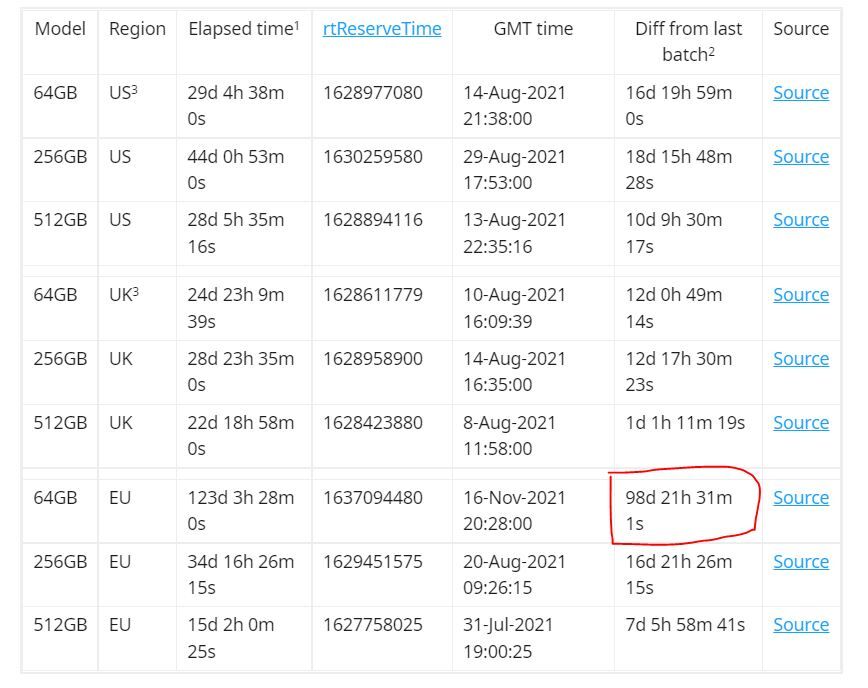Select the 1627758025 timestamp cell
This screenshot has width=868, height=688.
point(382,639)
